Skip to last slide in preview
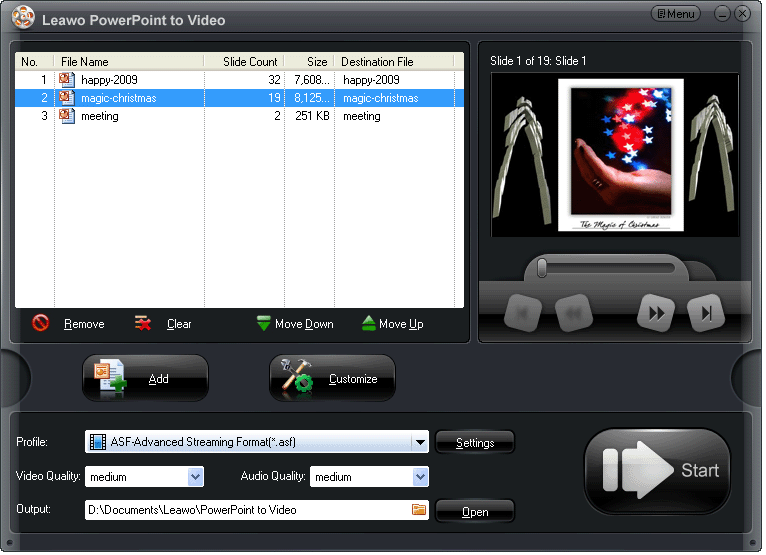Image resolution: width=766 pixels, height=555 pixels. point(706,313)
